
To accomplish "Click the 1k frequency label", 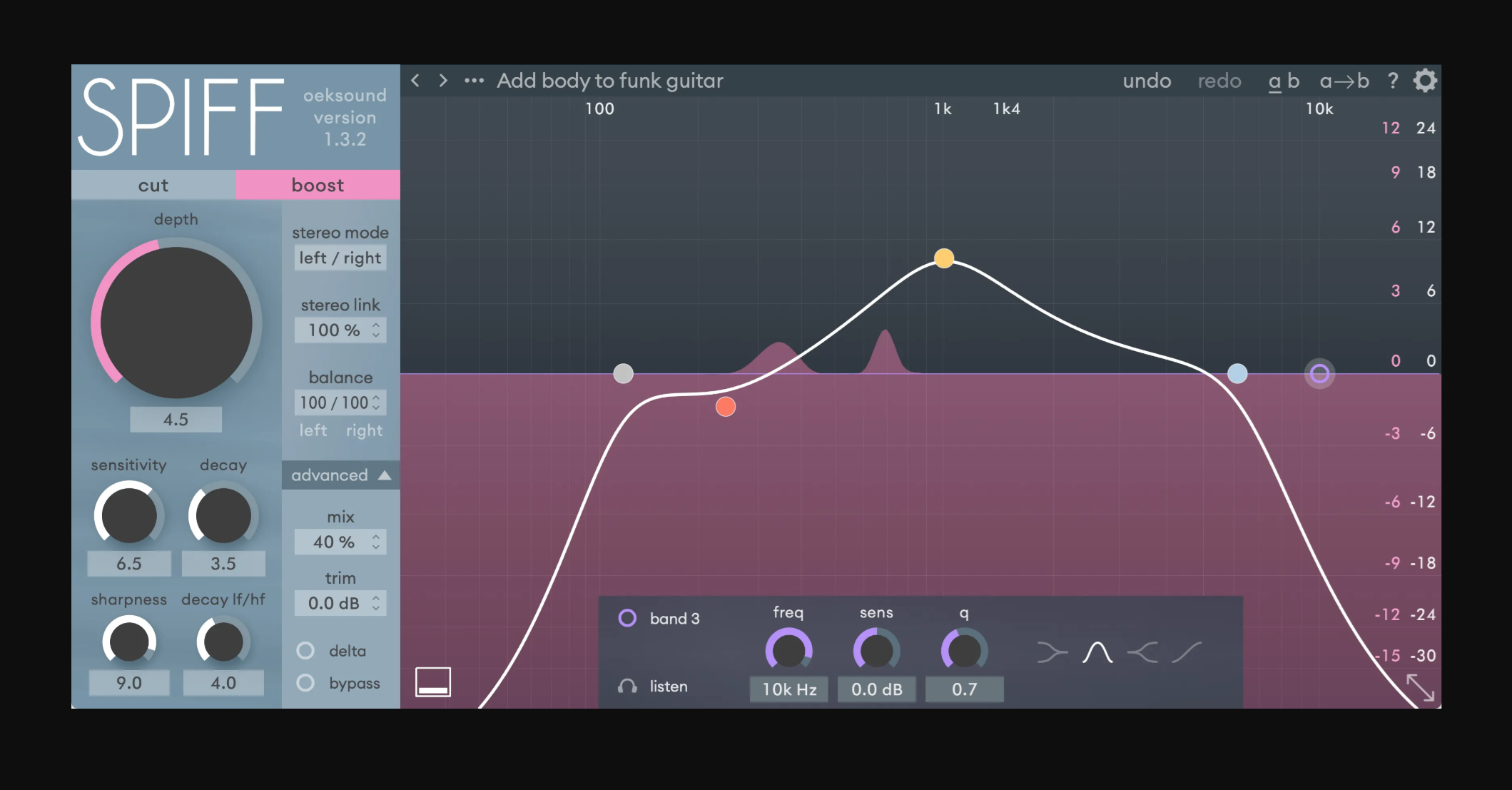I will point(943,109).
